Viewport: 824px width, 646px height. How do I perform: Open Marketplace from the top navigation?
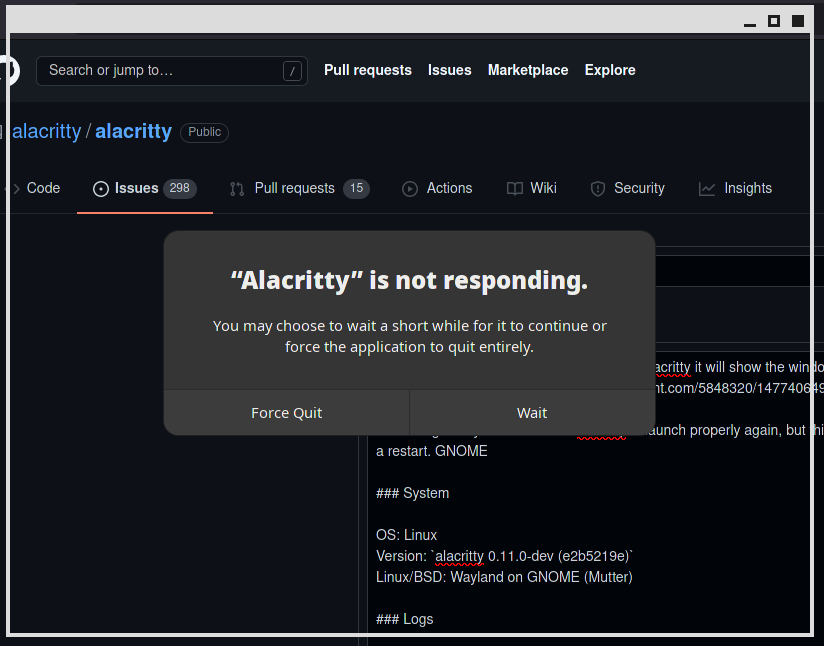[528, 70]
